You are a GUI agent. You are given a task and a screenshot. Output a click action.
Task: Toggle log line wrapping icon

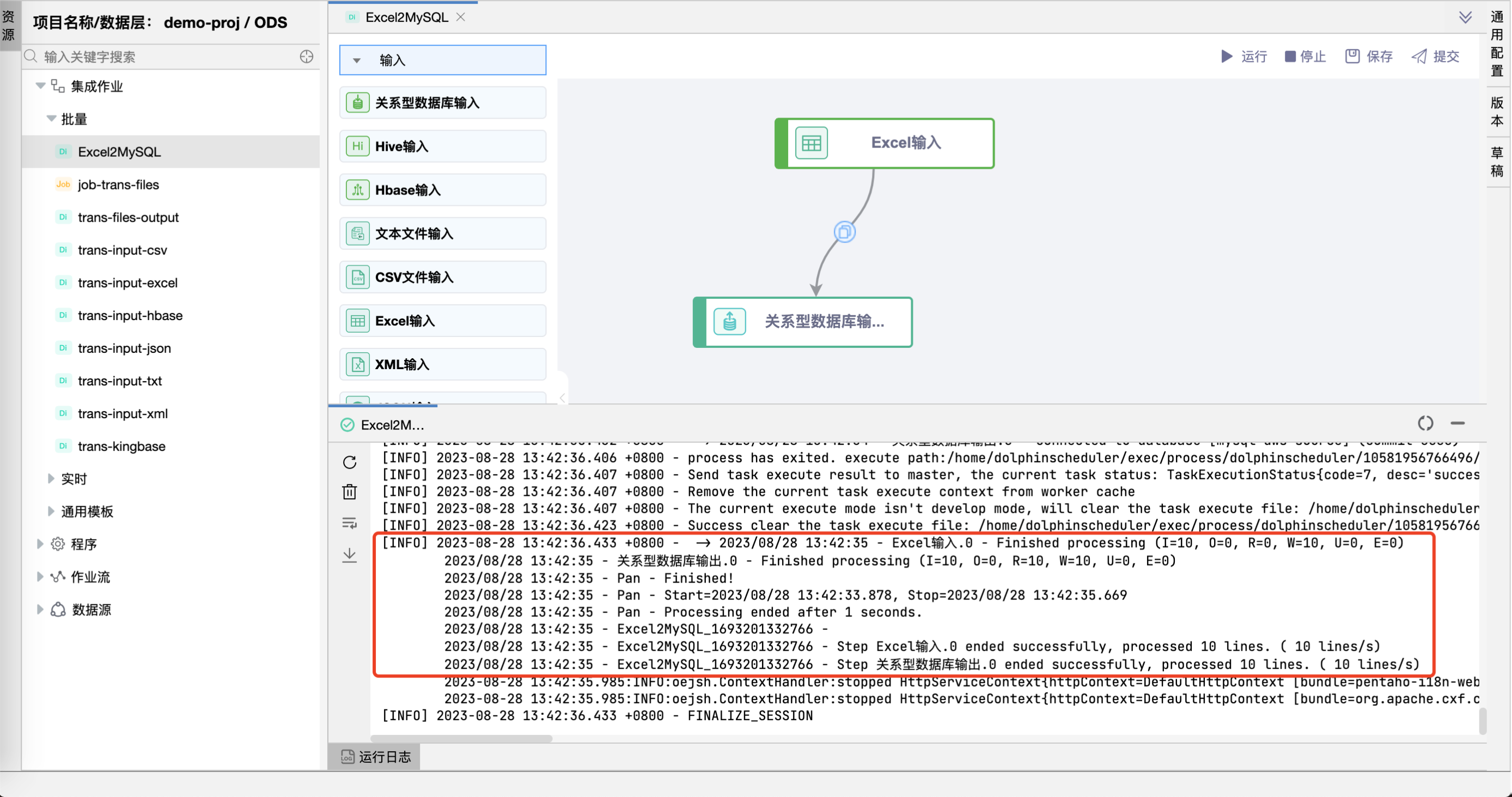tap(350, 523)
